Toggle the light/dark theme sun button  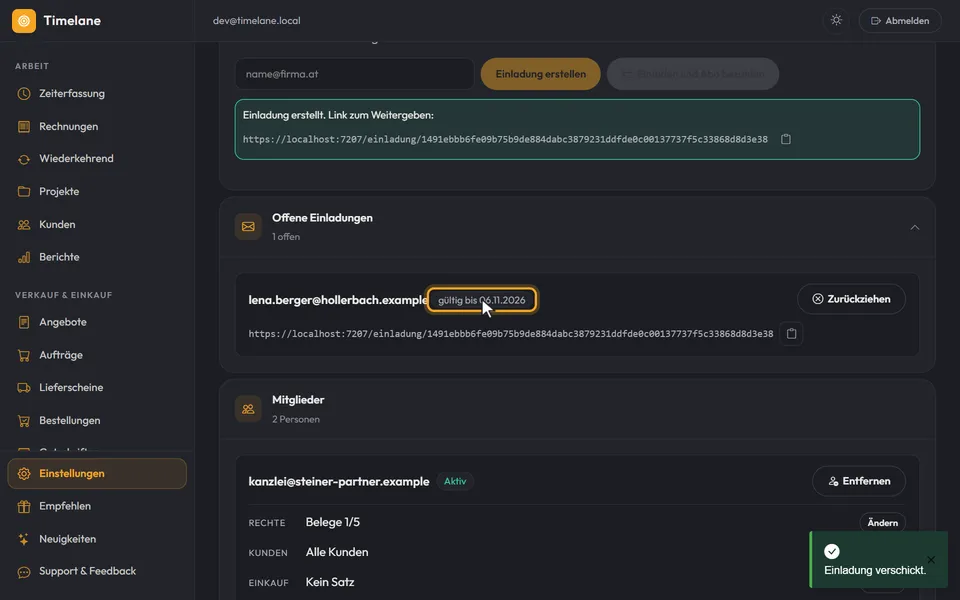836,20
